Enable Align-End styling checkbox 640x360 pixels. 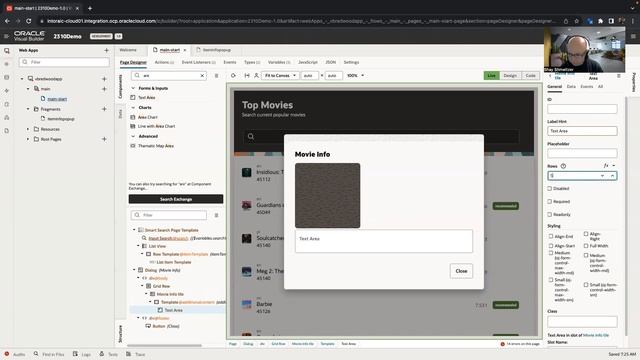[x=551, y=236]
